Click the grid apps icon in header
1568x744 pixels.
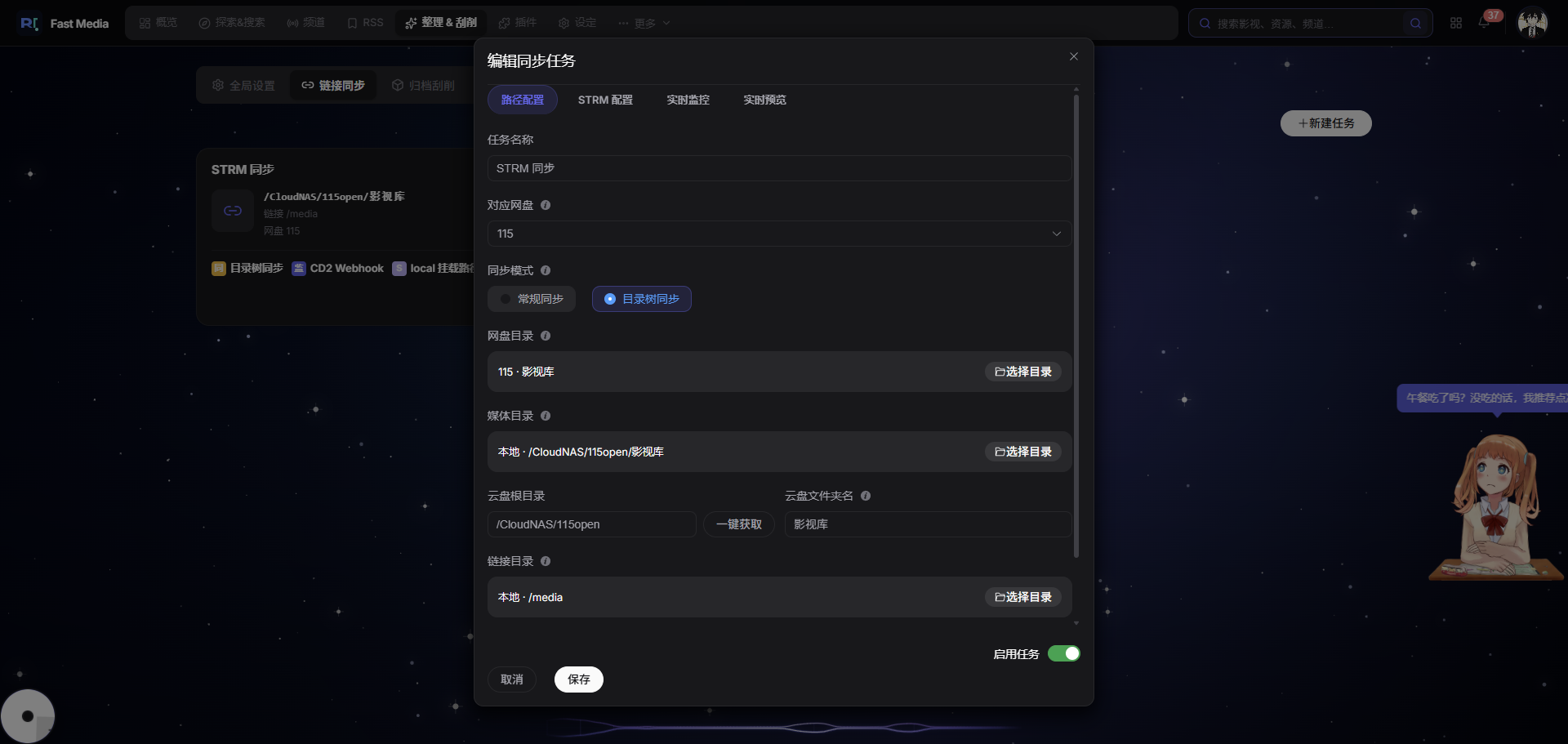(1456, 23)
